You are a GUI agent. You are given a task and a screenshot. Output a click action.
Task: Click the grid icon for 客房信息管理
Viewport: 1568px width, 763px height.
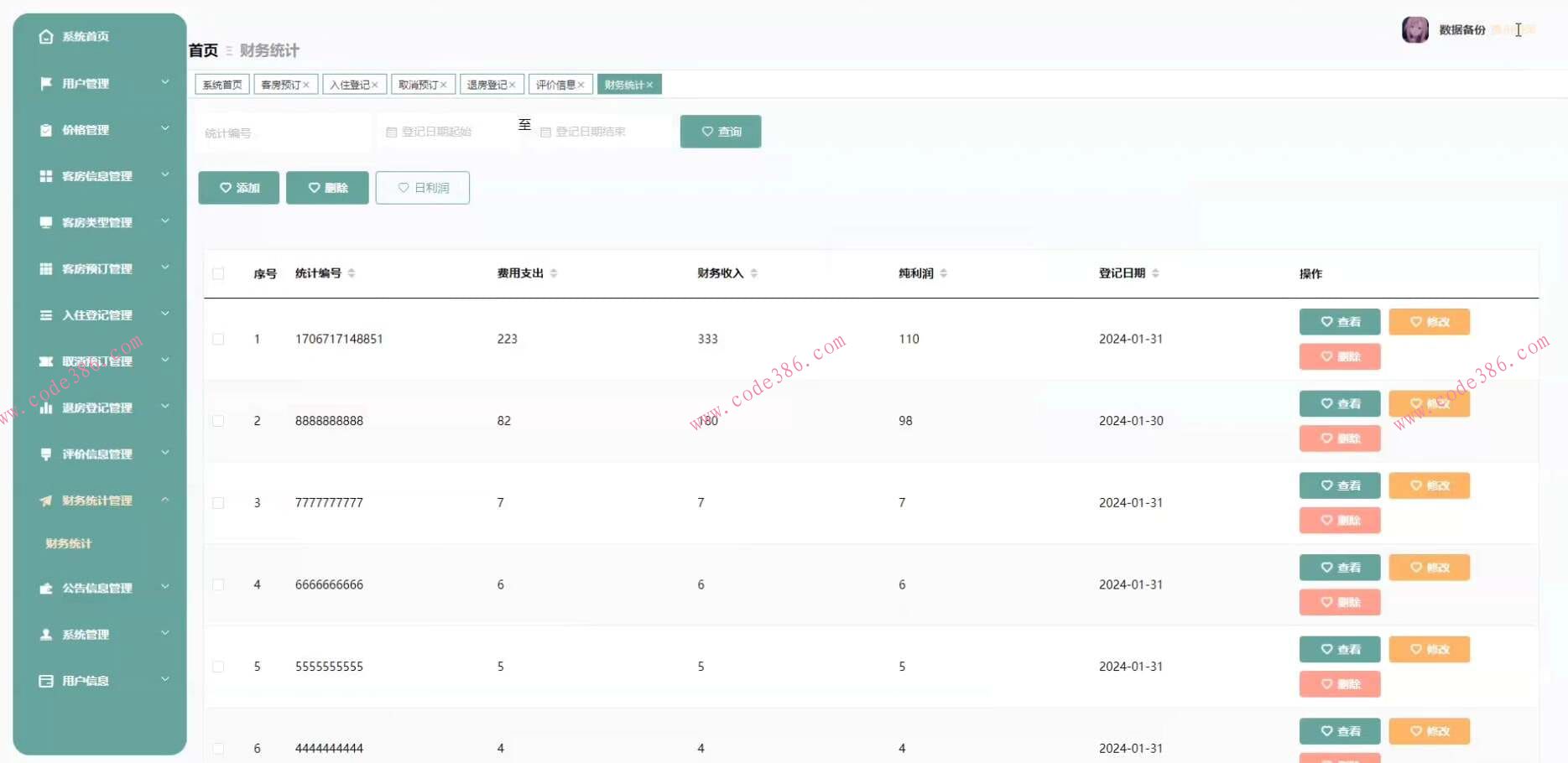tap(46, 176)
